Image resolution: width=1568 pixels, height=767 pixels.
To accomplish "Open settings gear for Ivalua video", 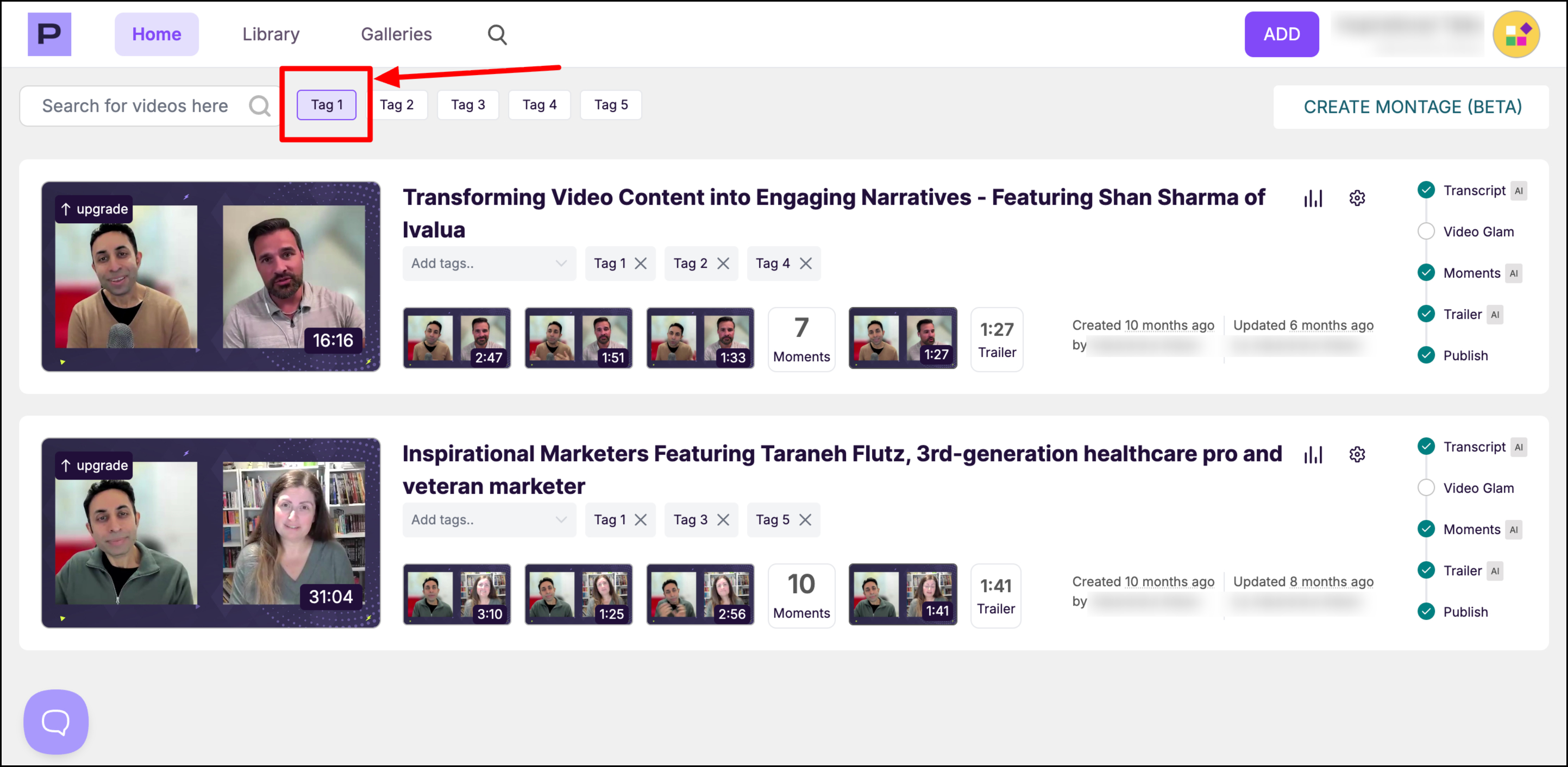I will [1357, 198].
